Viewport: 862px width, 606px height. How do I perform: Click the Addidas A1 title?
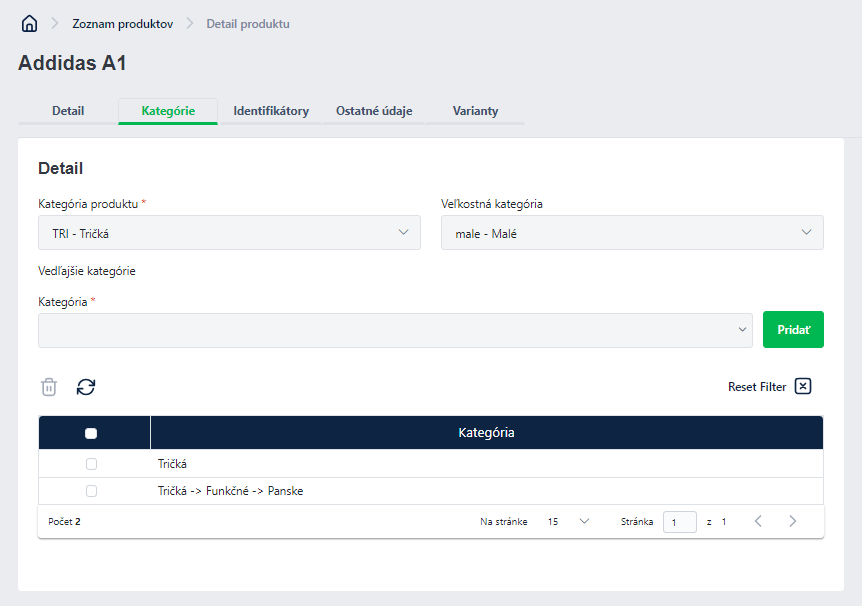[x=73, y=63]
